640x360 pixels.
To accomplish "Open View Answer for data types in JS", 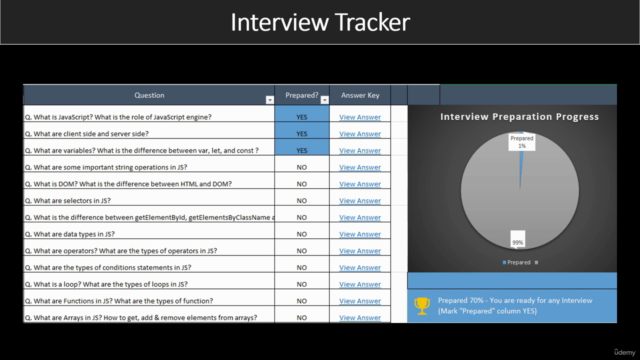I will [x=360, y=234].
